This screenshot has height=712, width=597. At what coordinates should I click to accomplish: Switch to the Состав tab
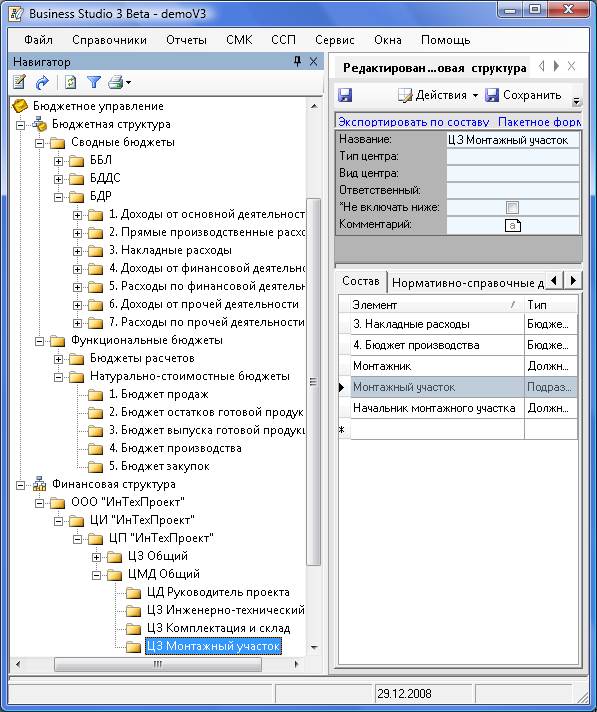click(x=361, y=281)
